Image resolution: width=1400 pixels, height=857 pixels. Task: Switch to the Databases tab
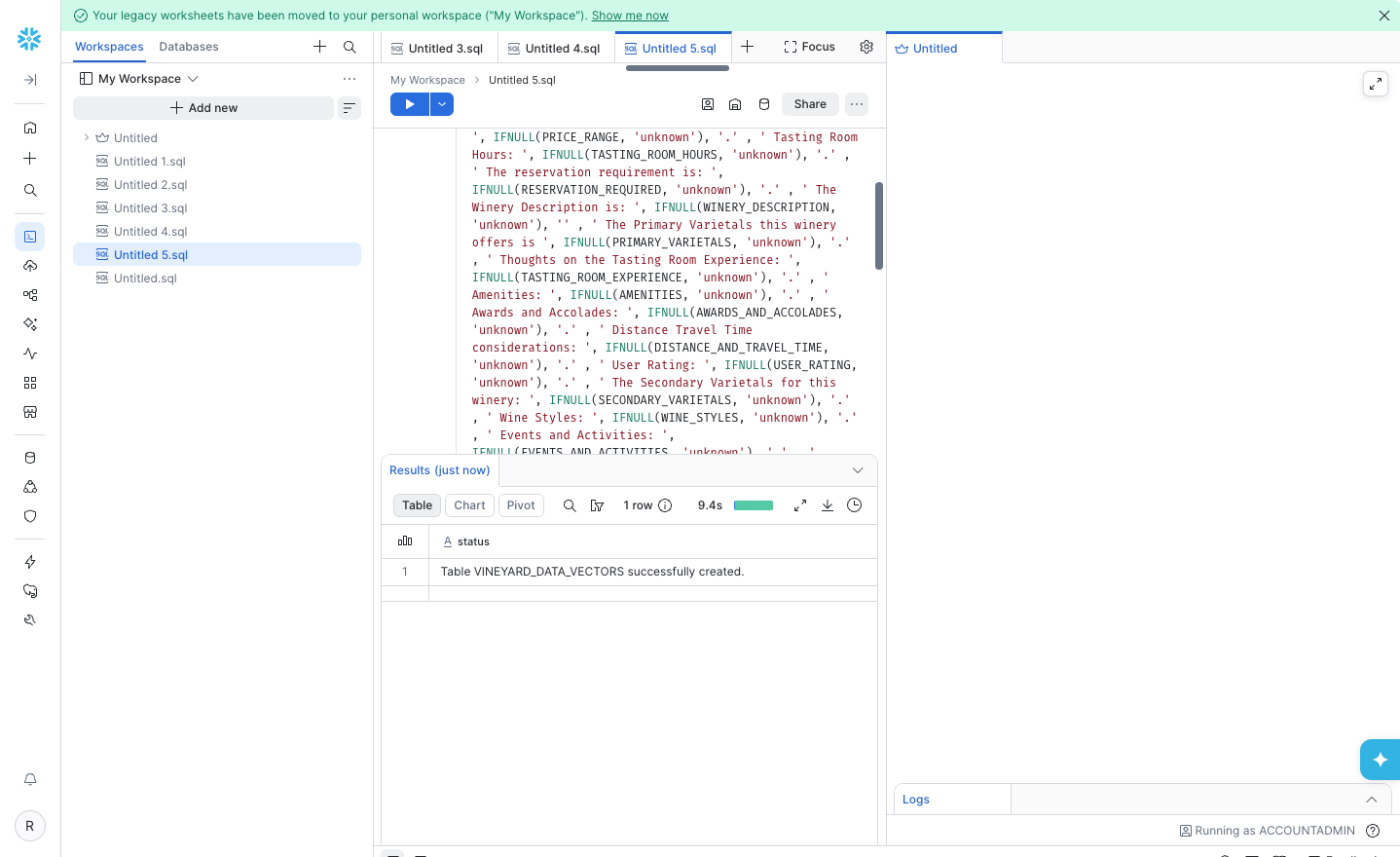(189, 47)
